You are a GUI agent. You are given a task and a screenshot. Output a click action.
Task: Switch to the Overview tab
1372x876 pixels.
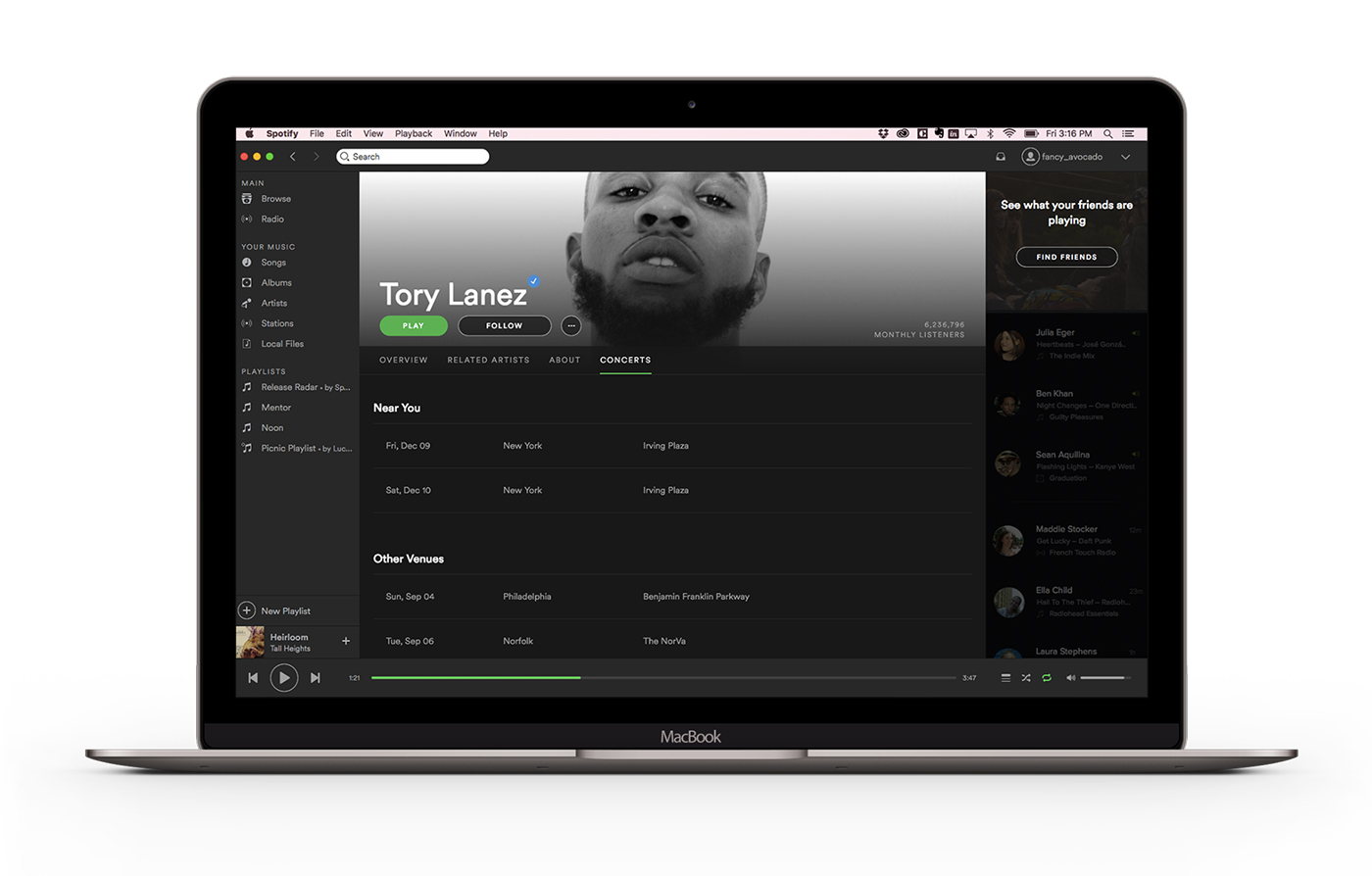click(x=404, y=360)
